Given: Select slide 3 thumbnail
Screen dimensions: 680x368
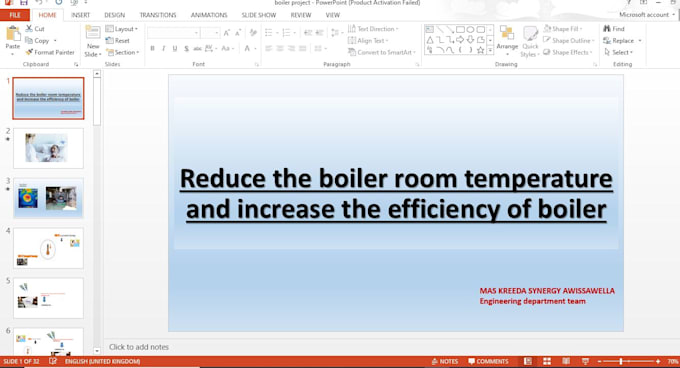Looking at the screenshot, I should [x=48, y=198].
